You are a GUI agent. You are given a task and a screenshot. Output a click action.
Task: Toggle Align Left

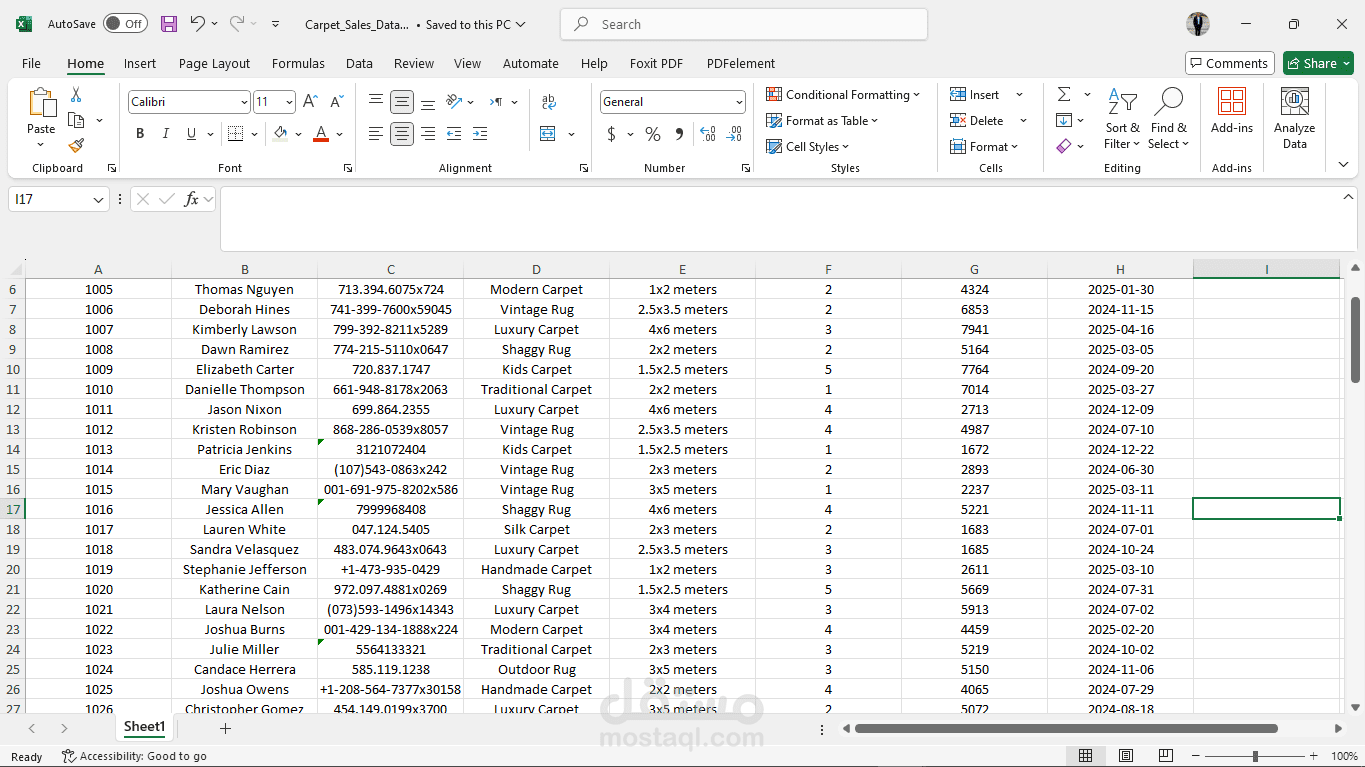coord(376,134)
